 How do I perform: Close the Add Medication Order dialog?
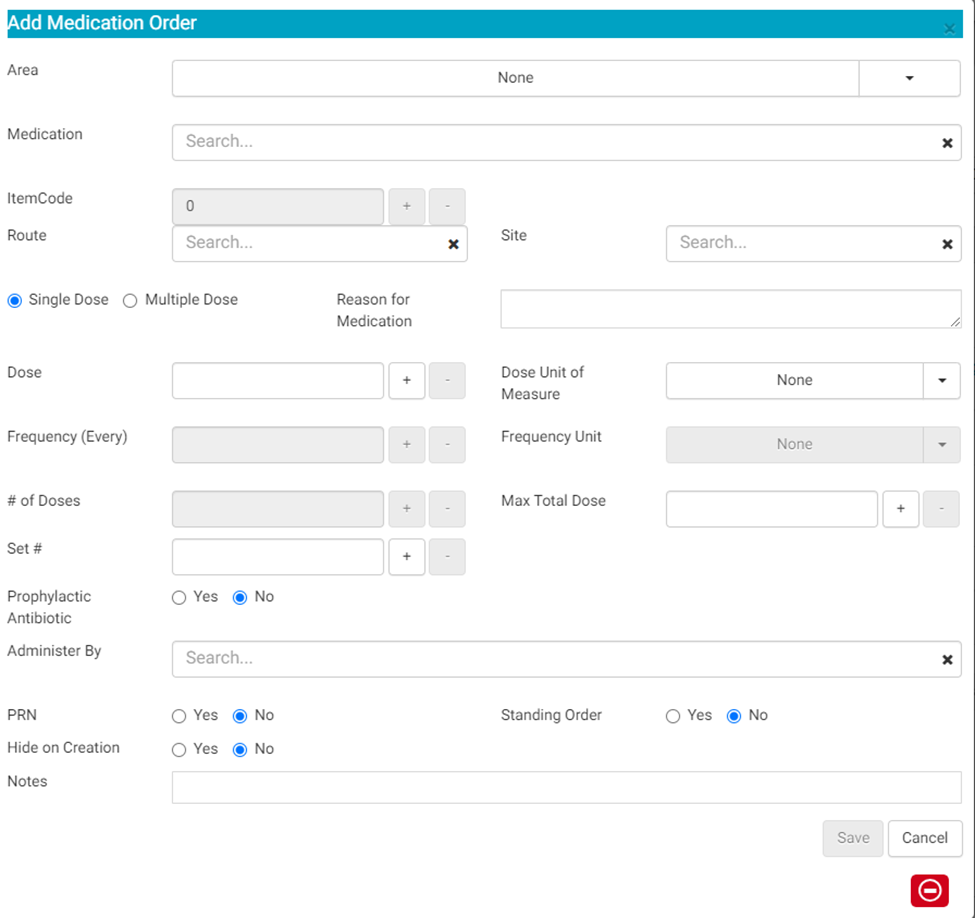tap(949, 28)
